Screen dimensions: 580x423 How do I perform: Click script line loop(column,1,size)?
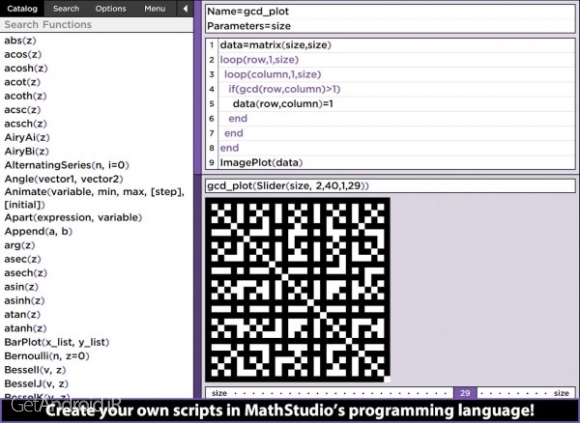pyautogui.click(x=397, y=74)
